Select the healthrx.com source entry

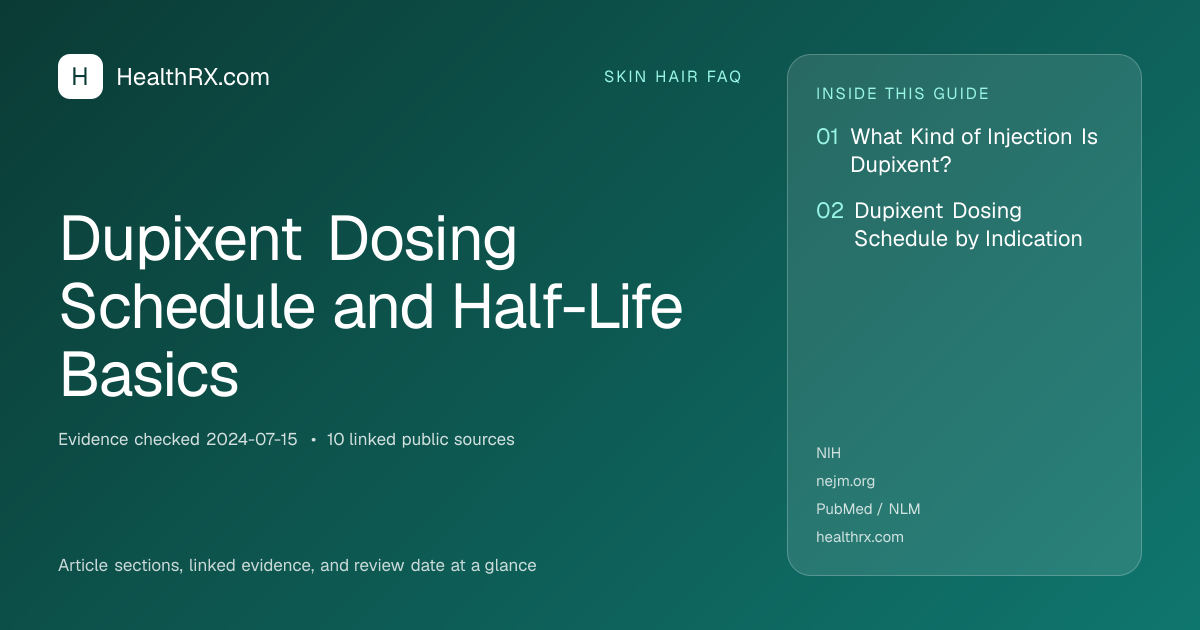tap(860, 537)
